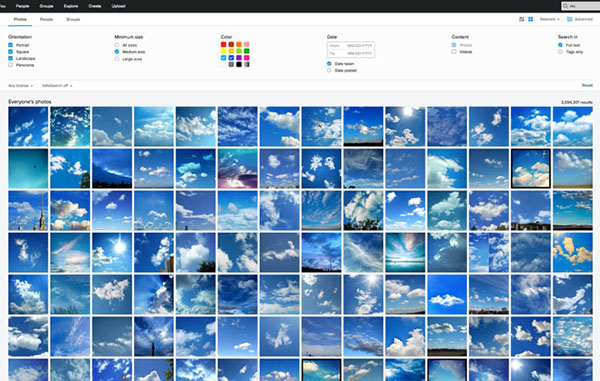Pick the orange color swatch
This screenshot has width=600, height=381.
click(239, 44)
